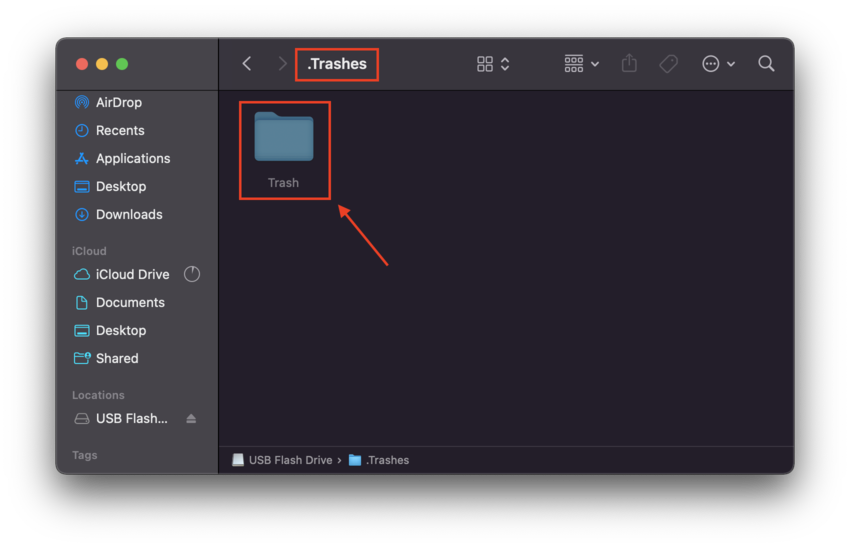This screenshot has width=850, height=548.
Task: Click the .Trashes window title
Action: (337, 64)
